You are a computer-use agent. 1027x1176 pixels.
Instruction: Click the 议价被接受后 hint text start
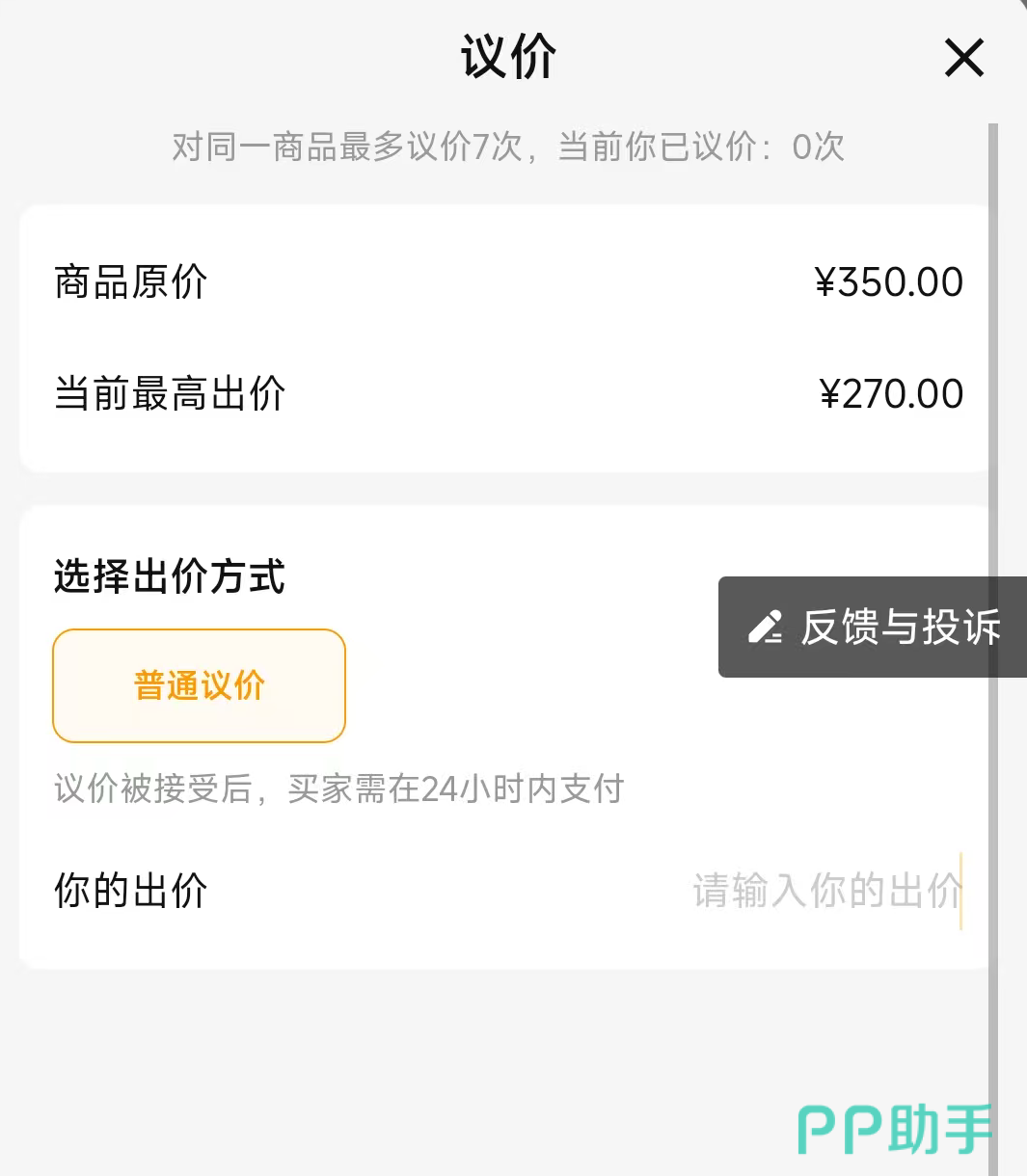pos(152,788)
